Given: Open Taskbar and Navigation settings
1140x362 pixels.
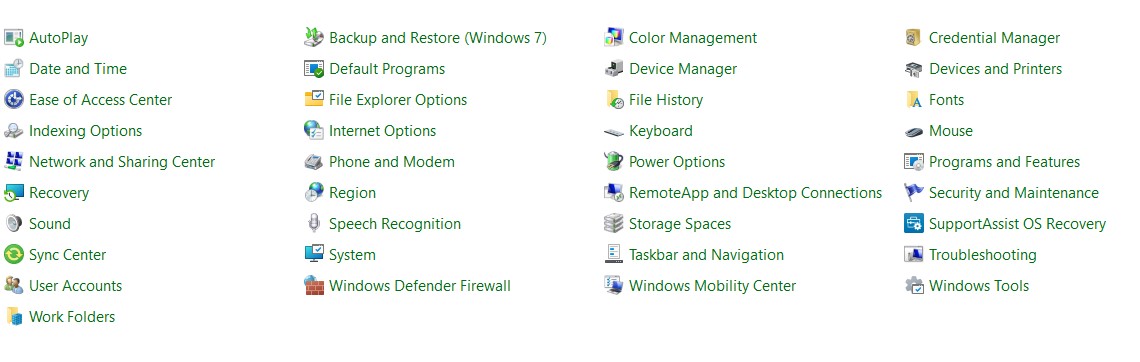Looking at the screenshot, I should coord(706,255).
